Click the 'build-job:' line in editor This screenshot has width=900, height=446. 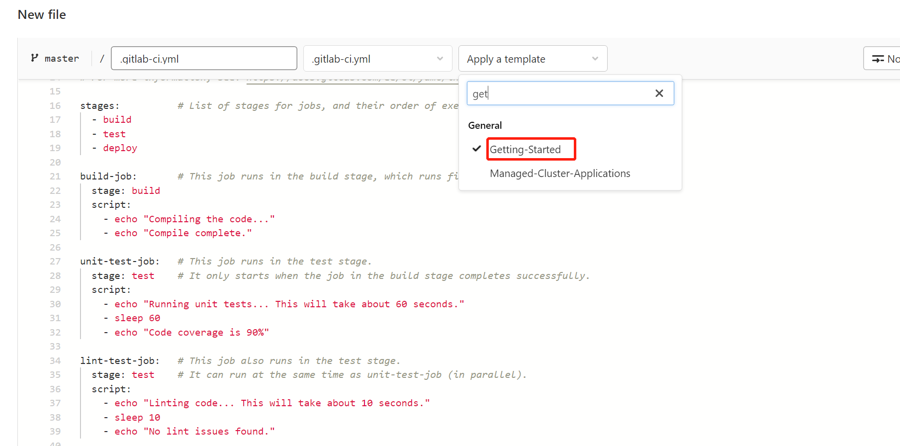(x=108, y=176)
